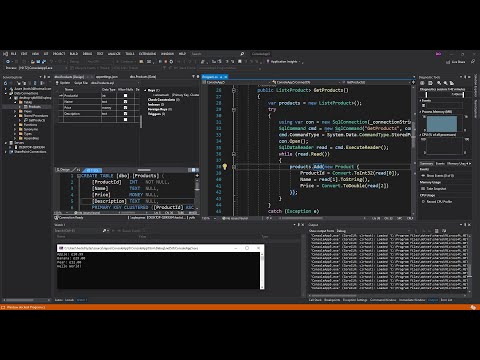This screenshot has height=360, width=480.
Task: Collapse the try block at line 29
Action: 234,109
